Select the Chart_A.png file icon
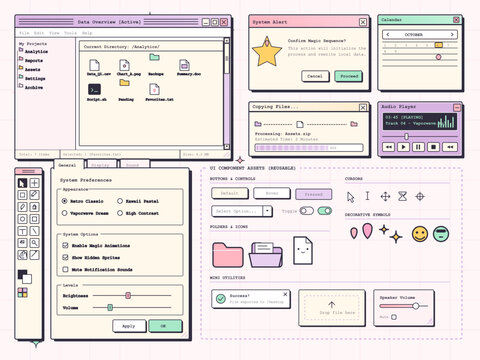The image size is (480, 360). pos(124,65)
